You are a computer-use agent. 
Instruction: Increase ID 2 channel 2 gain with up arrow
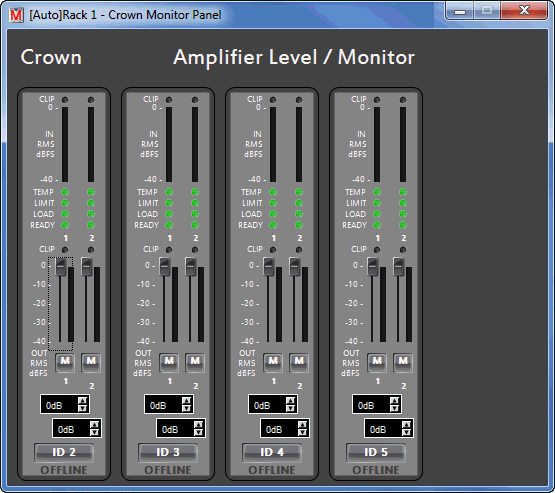[95, 425]
